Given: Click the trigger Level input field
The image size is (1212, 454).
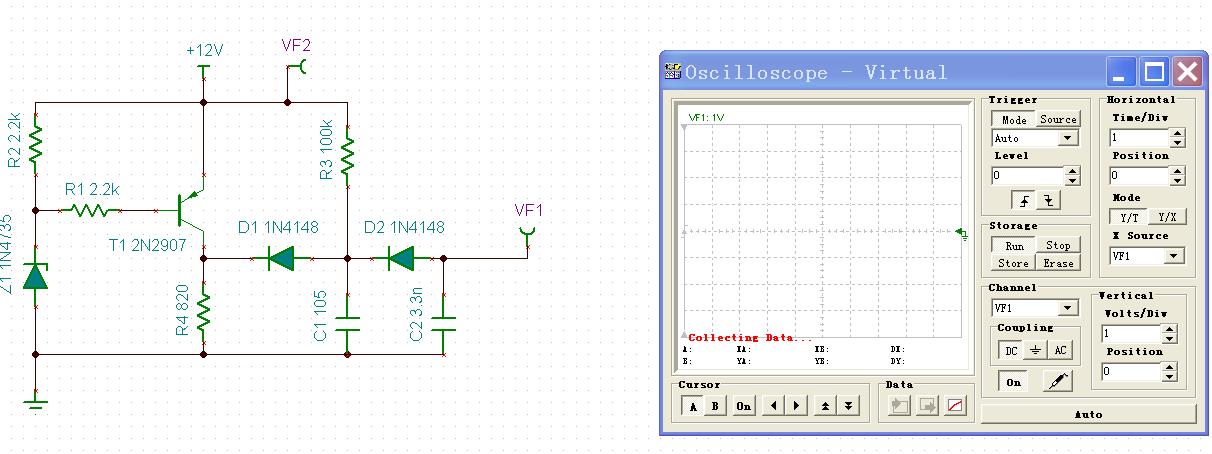Looking at the screenshot, I should coord(1028,176).
